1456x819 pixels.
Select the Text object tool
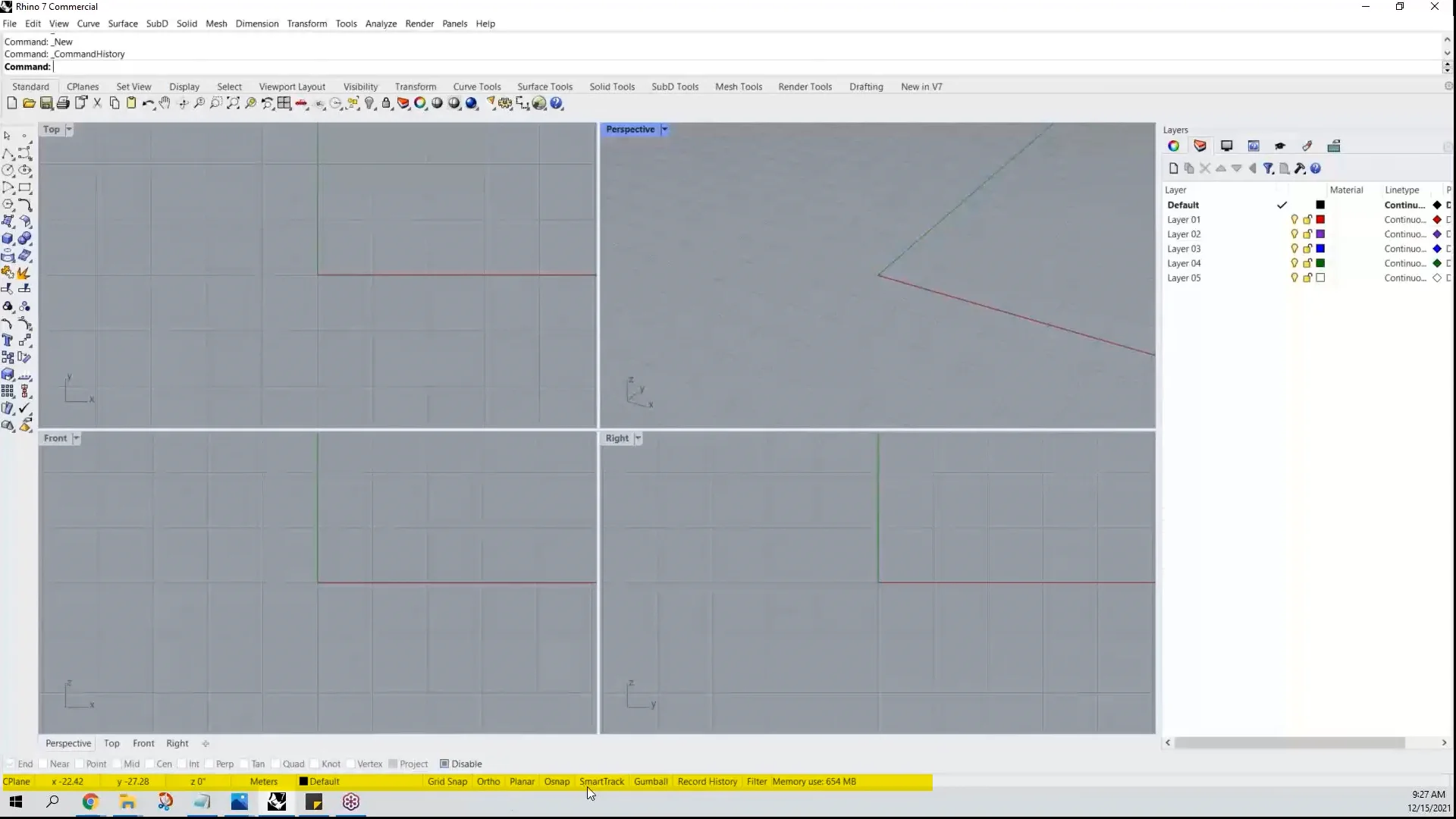(8, 340)
